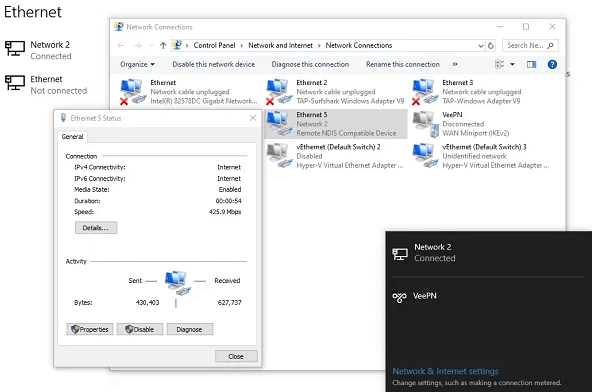Open Network & Internet settings link
The height and width of the screenshot is (392, 593).
445,371
